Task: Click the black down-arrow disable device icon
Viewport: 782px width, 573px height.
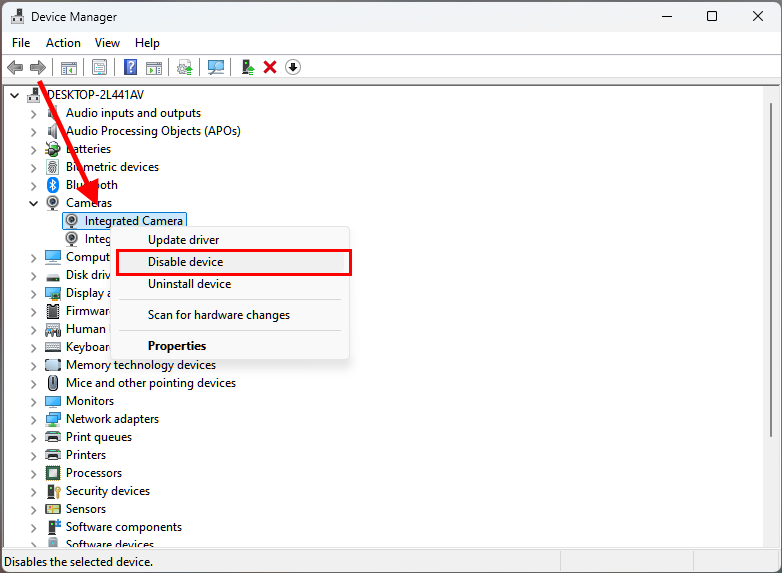Action: pyautogui.click(x=293, y=67)
